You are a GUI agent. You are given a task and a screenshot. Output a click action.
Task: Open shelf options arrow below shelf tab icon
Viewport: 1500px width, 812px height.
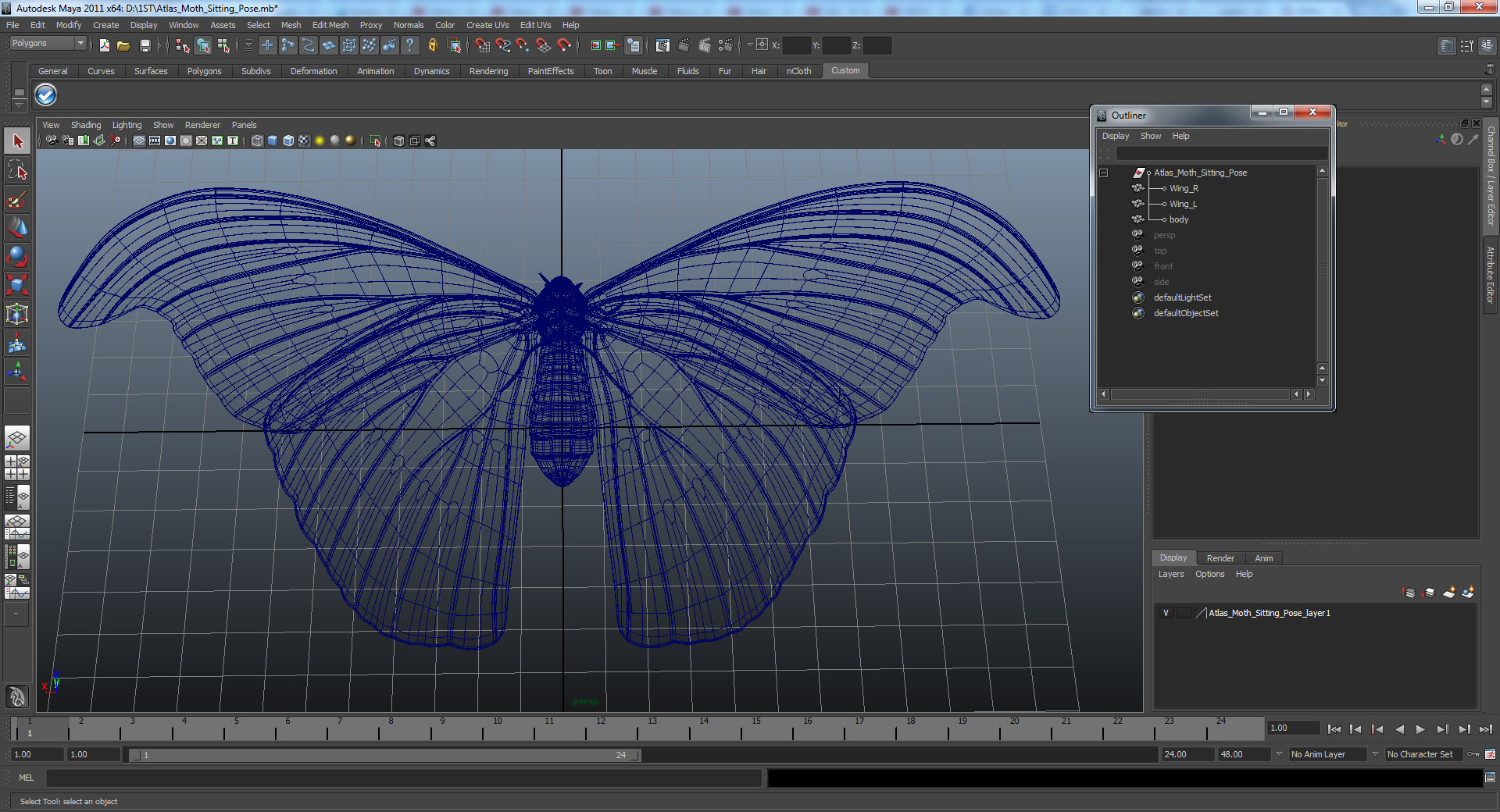(19, 104)
